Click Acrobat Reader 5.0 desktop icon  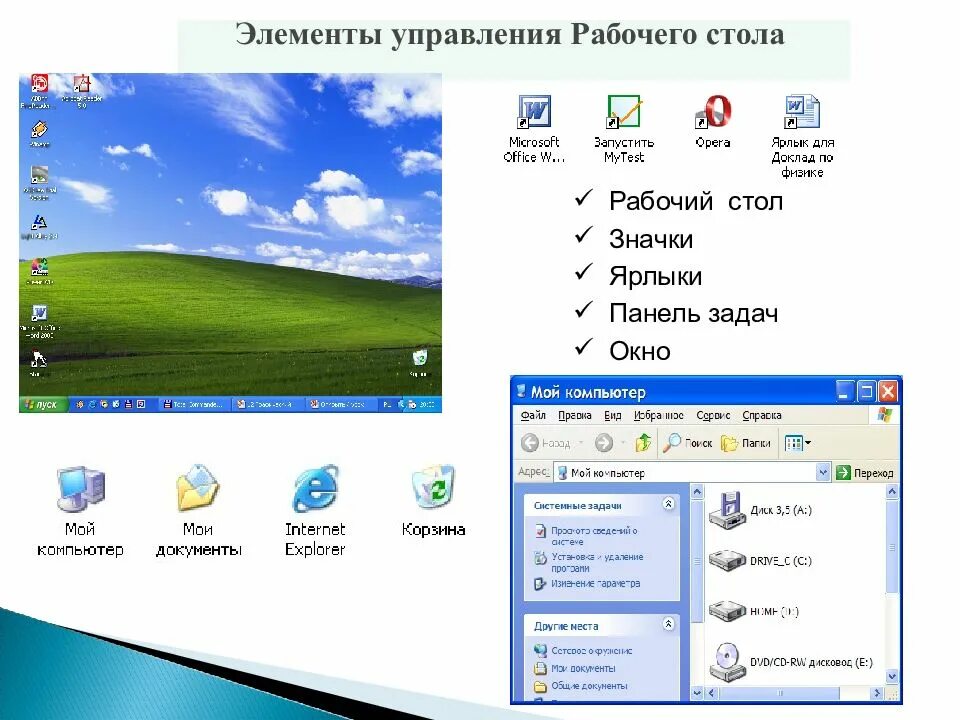[81, 83]
